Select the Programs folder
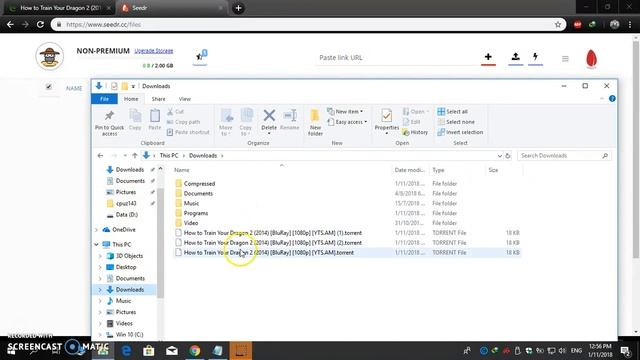Image resolution: width=640 pixels, height=360 pixels. click(x=196, y=213)
